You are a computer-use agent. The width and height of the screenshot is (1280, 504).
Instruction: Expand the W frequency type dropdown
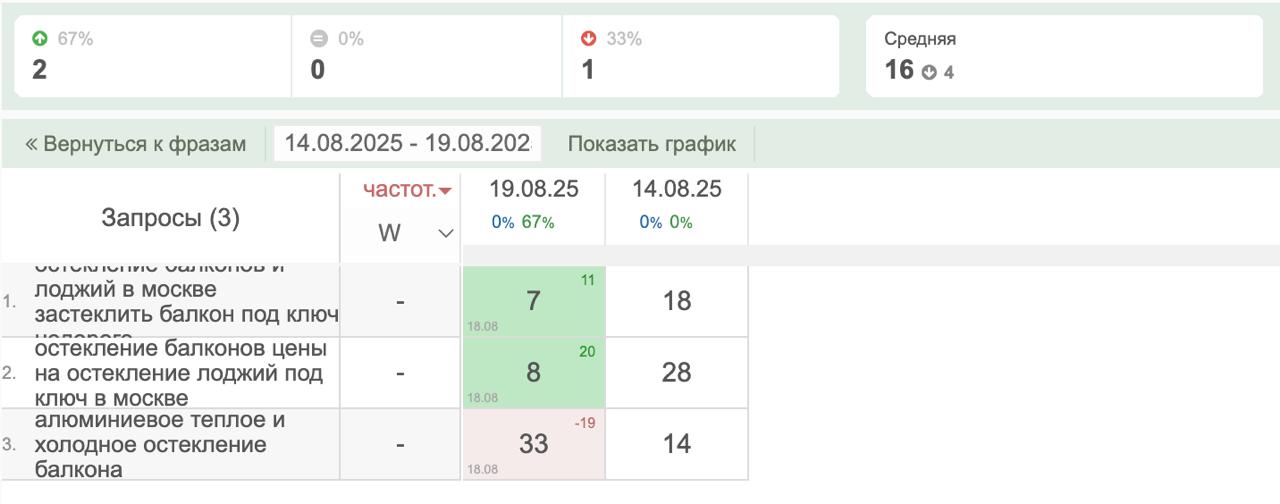coord(445,233)
